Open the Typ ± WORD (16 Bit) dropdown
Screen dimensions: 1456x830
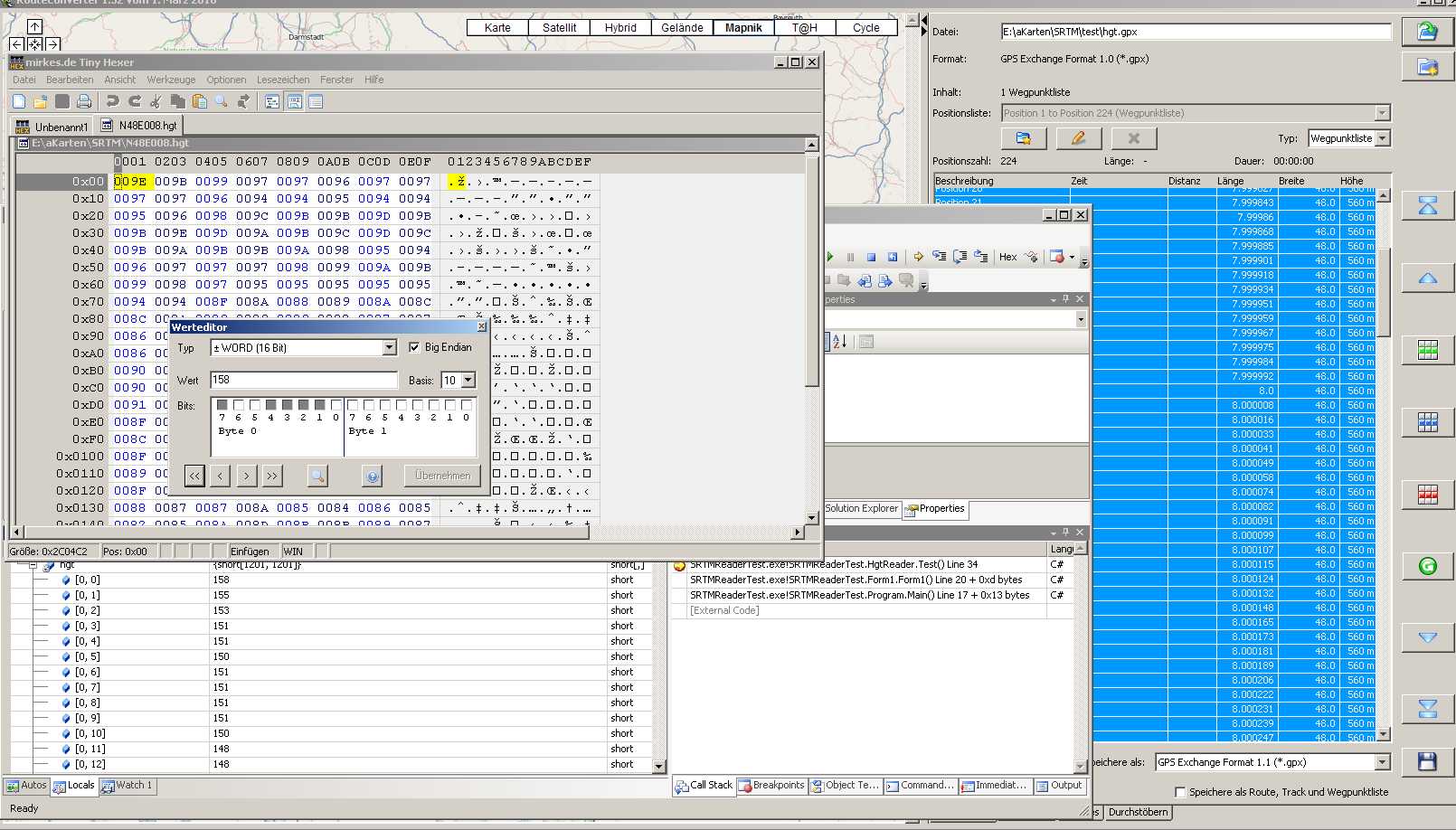click(x=389, y=348)
